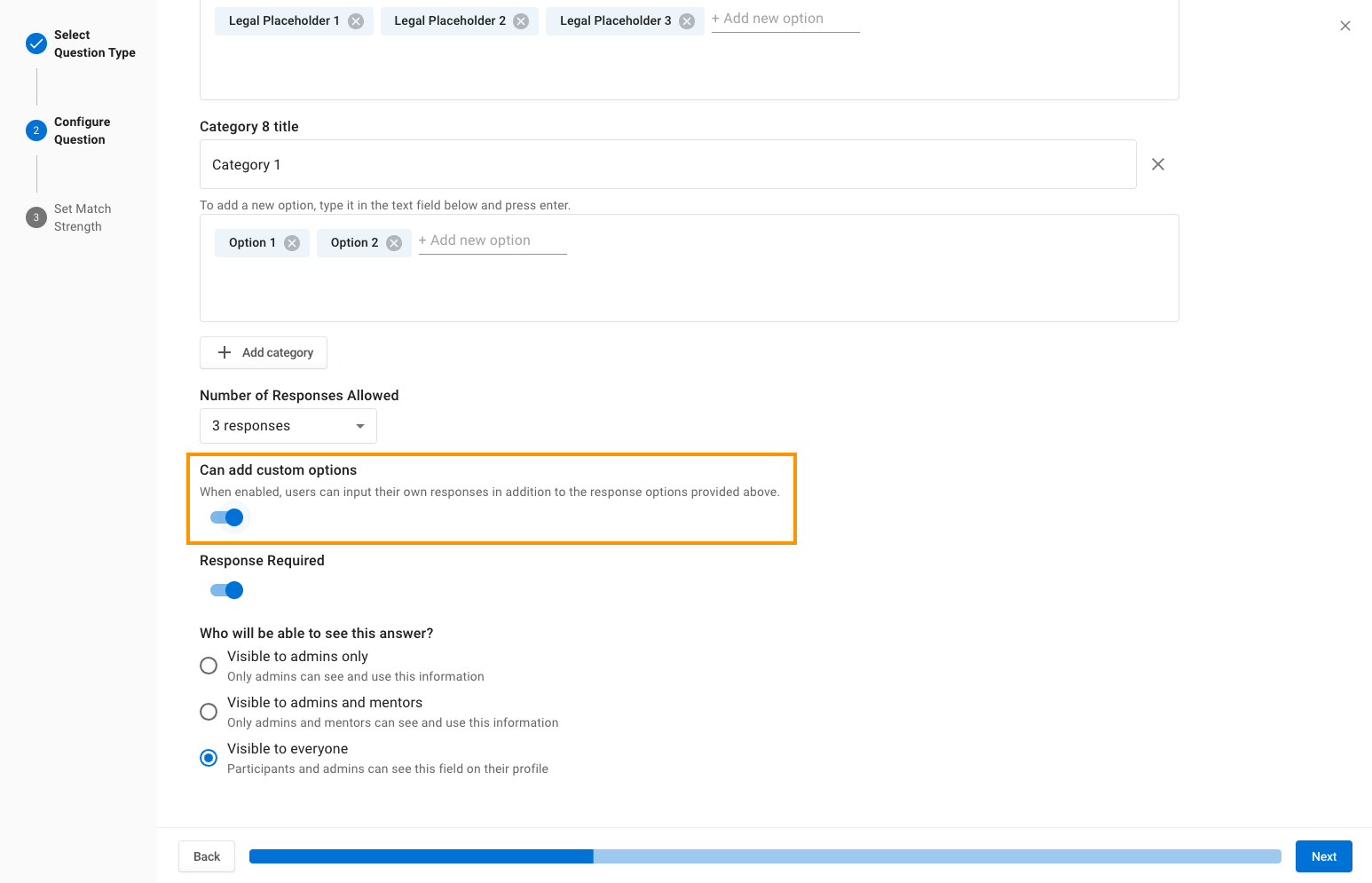
Task: Disable the Can add custom options toggle
Action: click(227, 517)
